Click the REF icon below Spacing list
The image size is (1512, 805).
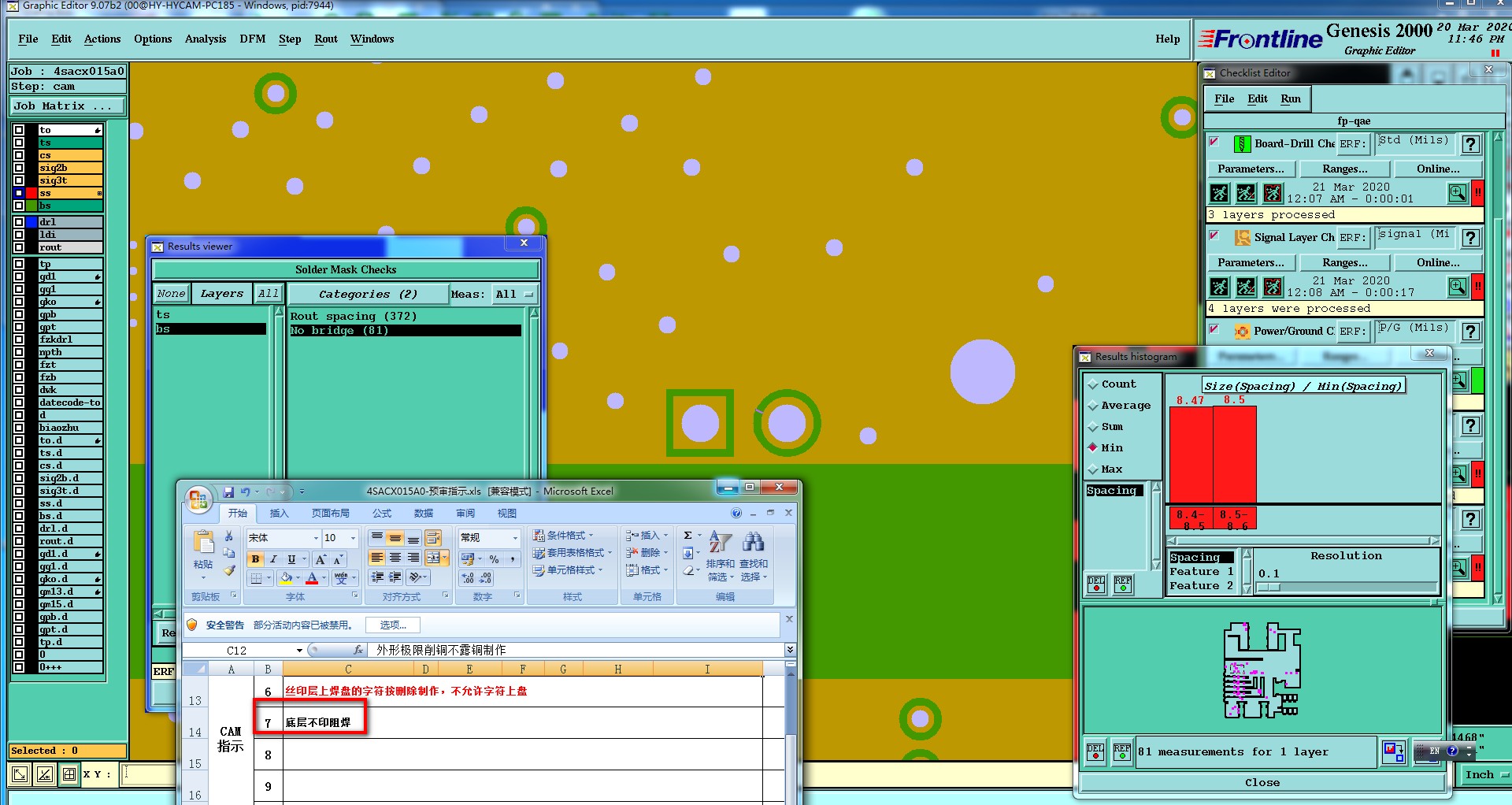[x=1123, y=584]
